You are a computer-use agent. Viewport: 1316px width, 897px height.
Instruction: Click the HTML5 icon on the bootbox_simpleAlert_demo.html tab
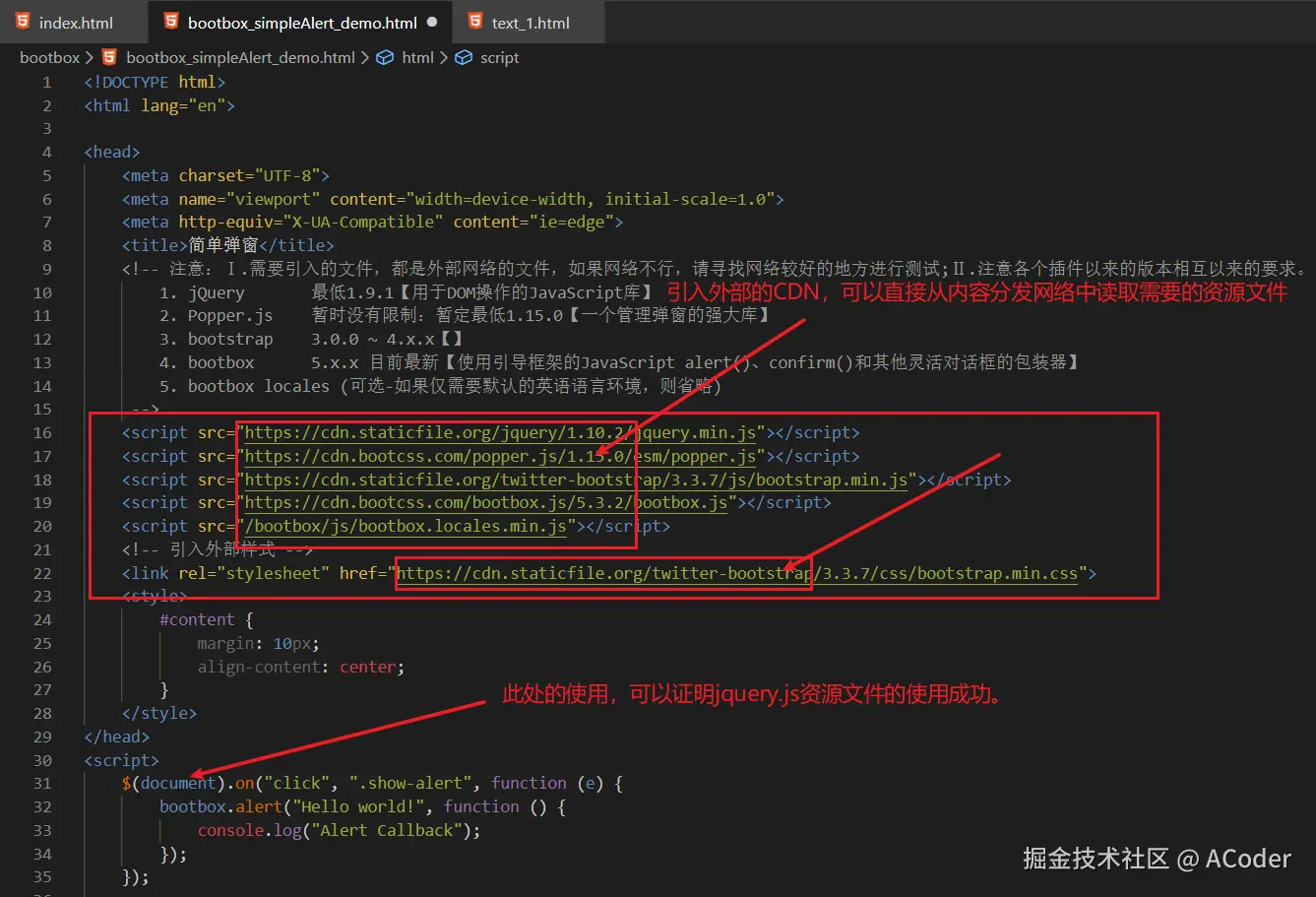171,22
